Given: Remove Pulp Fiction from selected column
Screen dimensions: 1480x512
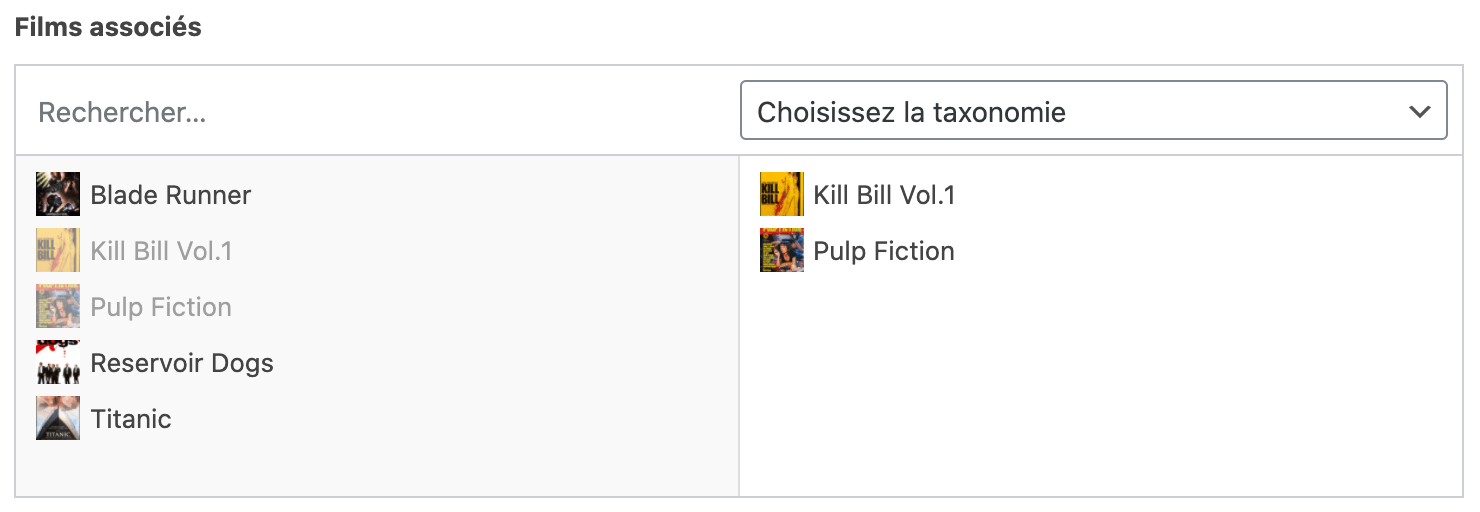Looking at the screenshot, I should pos(884,251).
